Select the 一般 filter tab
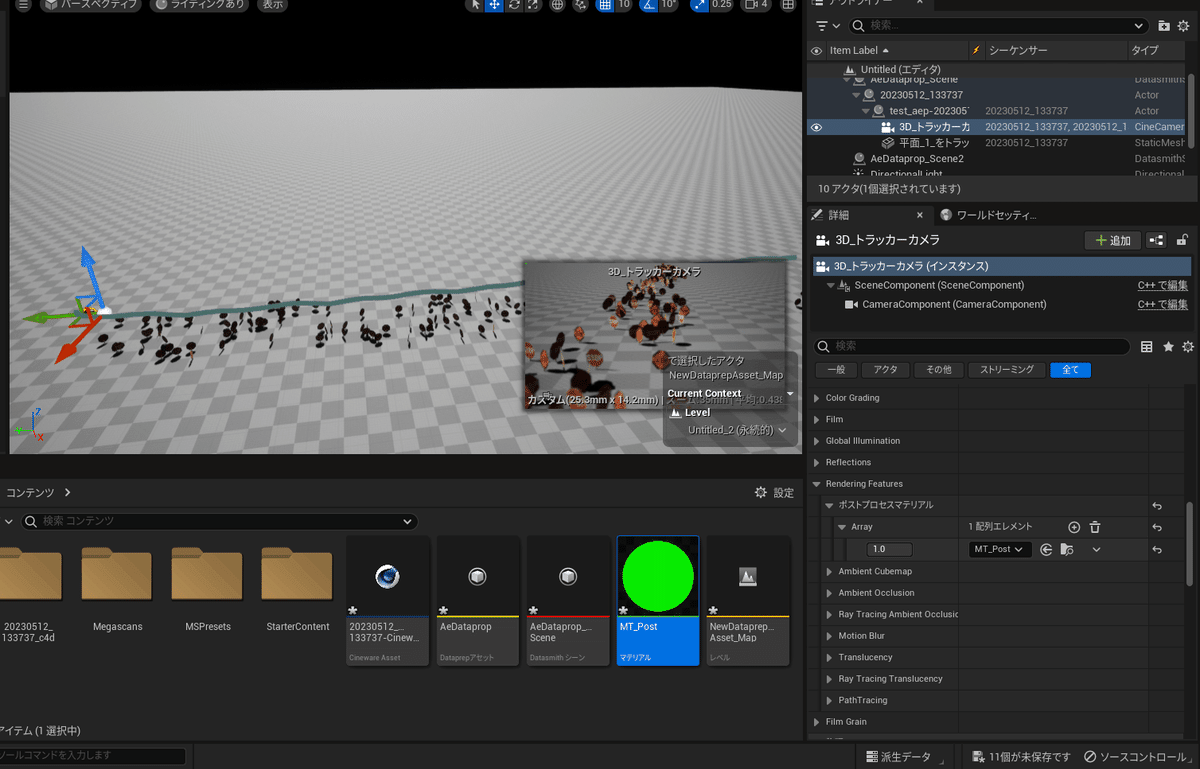Screen dimensions: 1200x769 [835, 370]
